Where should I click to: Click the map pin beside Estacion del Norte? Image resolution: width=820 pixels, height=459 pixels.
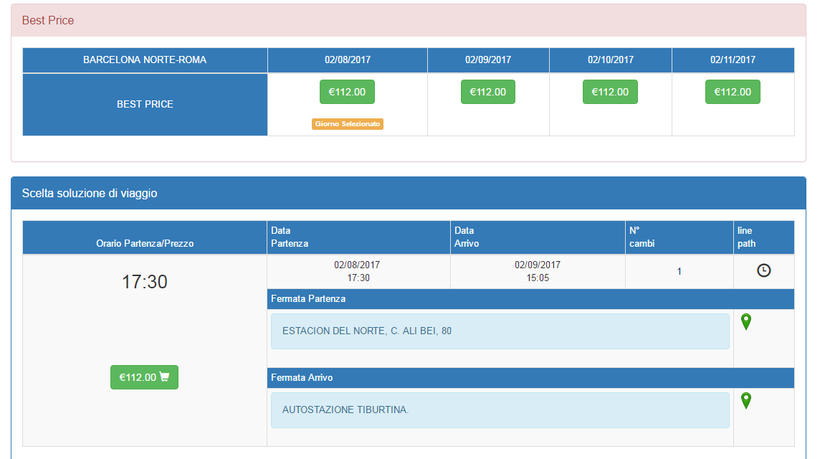coord(746,321)
